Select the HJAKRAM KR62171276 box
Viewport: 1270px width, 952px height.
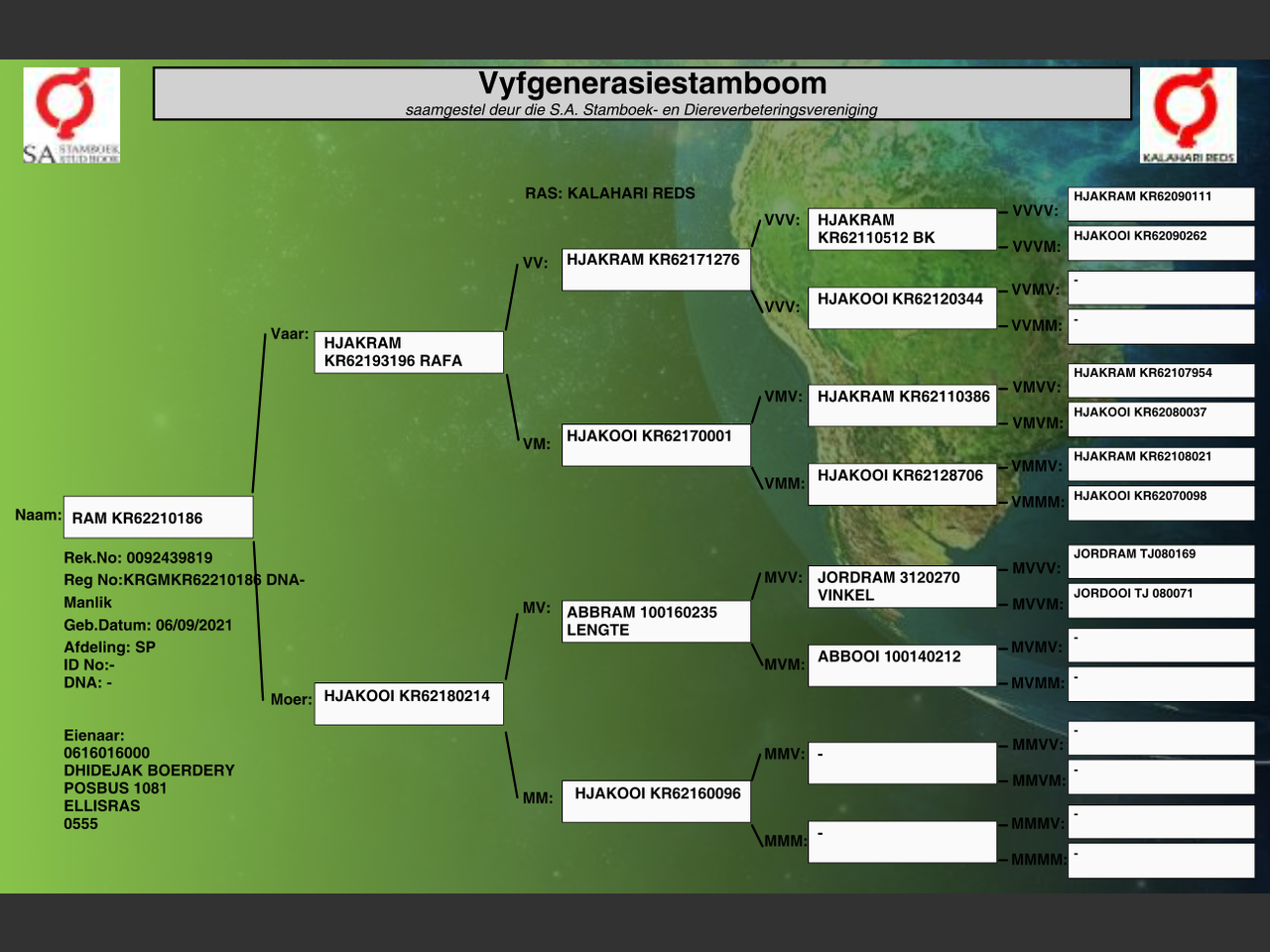[x=656, y=269]
